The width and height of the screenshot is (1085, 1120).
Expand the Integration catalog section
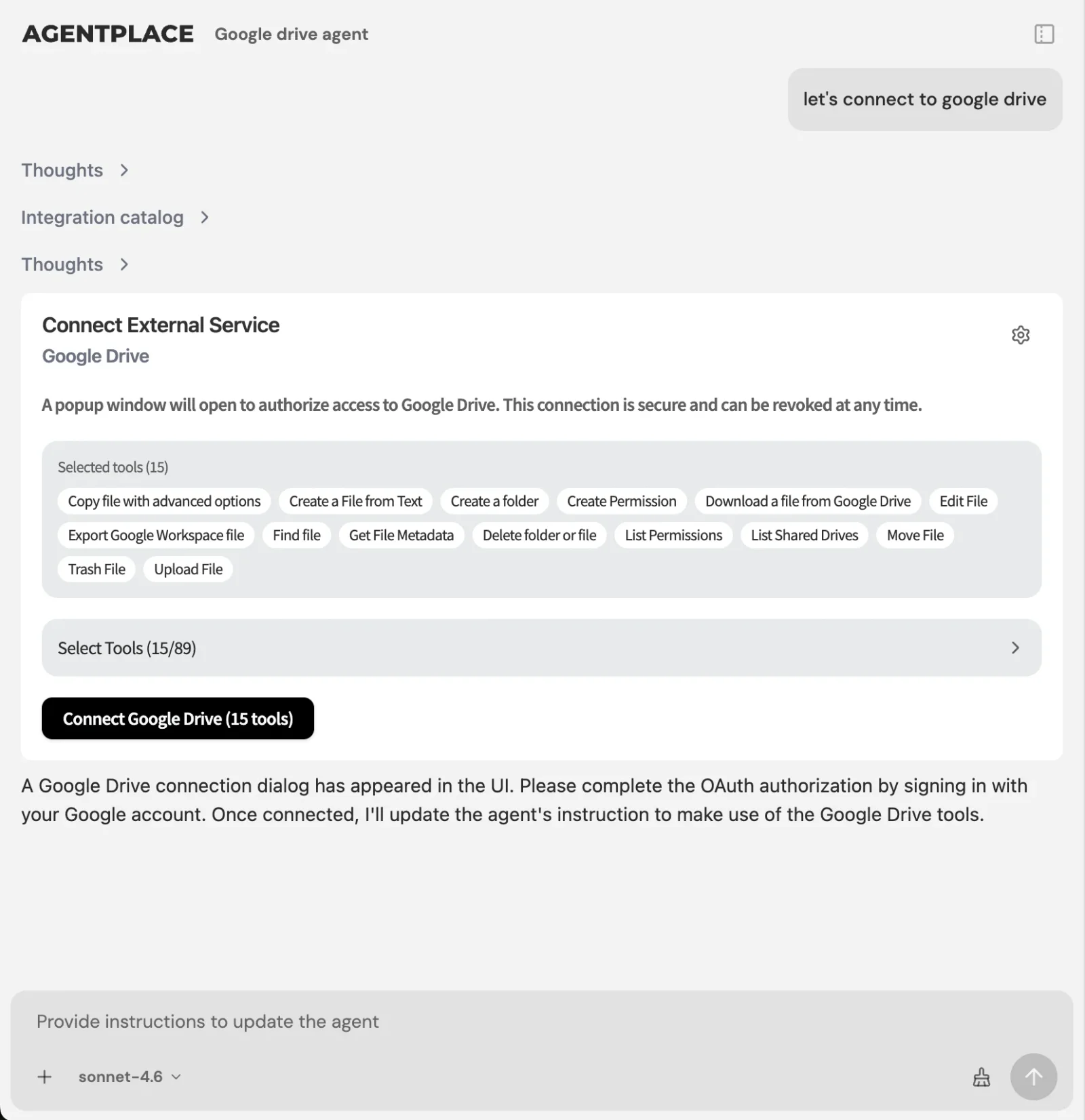[x=115, y=218]
